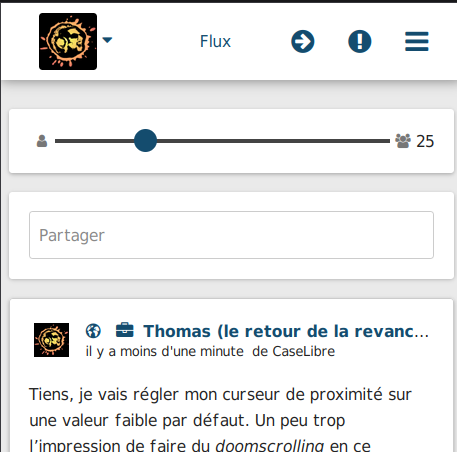Open the hamburger menu
457x452 pixels.
(x=417, y=42)
